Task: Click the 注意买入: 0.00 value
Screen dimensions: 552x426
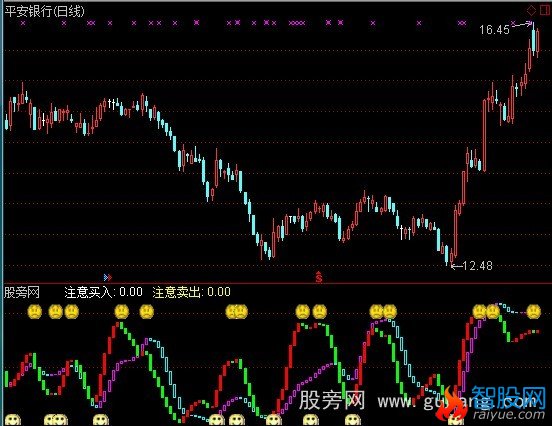Action: pyautogui.click(x=104, y=292)
